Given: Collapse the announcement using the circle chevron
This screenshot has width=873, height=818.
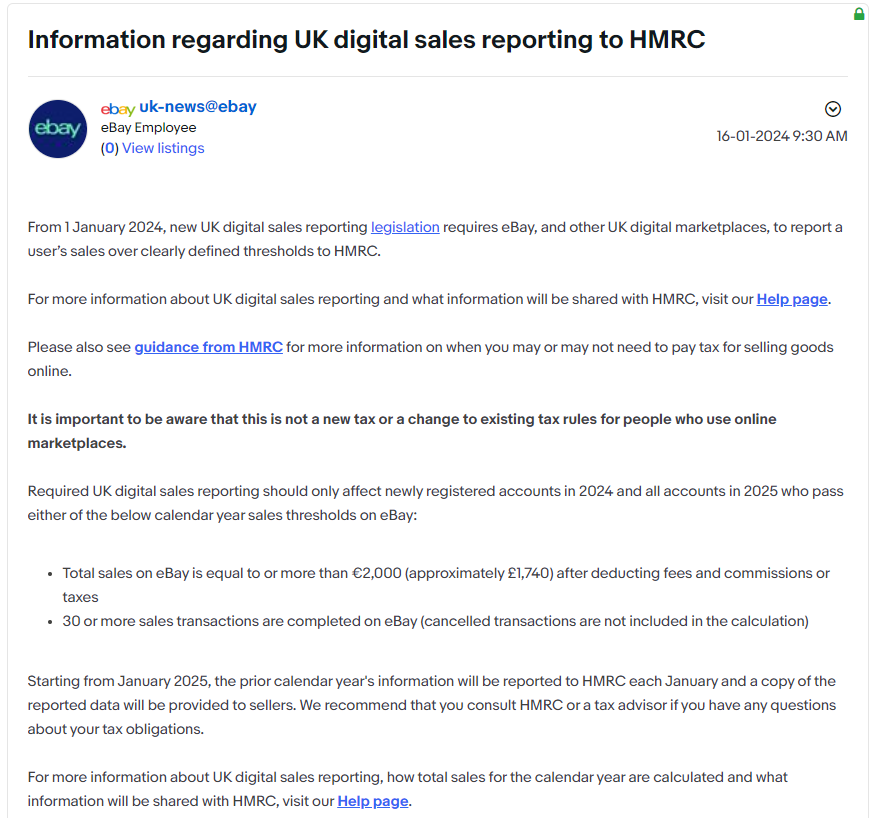Looking at the screenshot, I should tap(831, 109).
